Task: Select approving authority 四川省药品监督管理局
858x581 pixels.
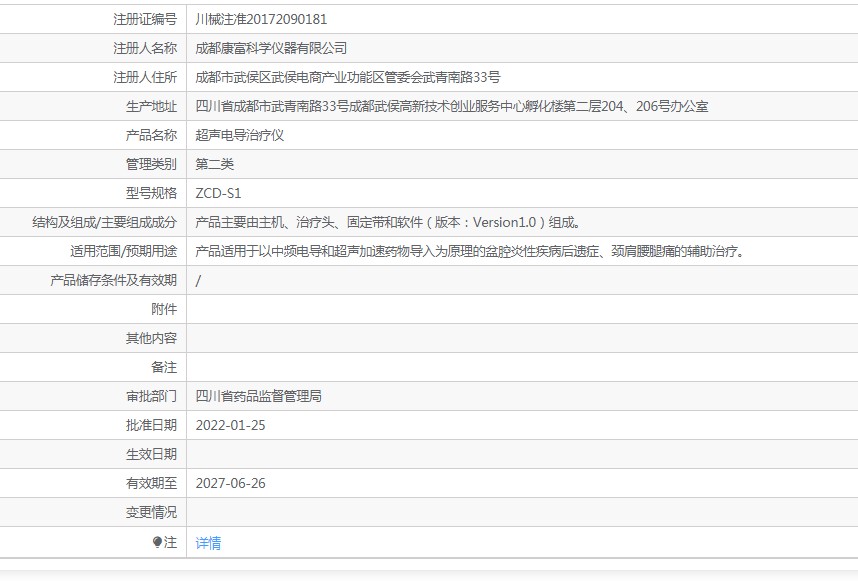Action: coord(258,396)
